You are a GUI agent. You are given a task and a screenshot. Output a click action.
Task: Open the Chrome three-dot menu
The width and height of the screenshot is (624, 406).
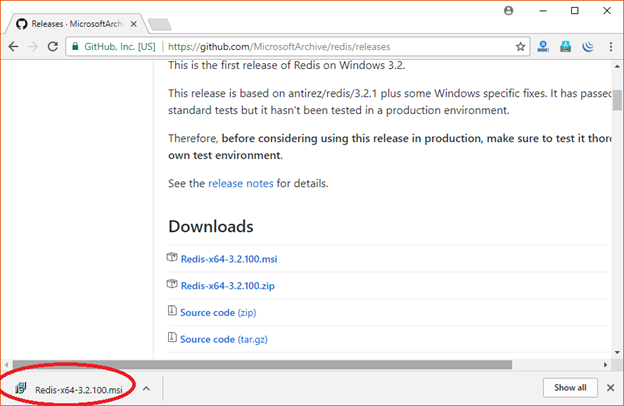pyautogui.click(x=610, y=46)
